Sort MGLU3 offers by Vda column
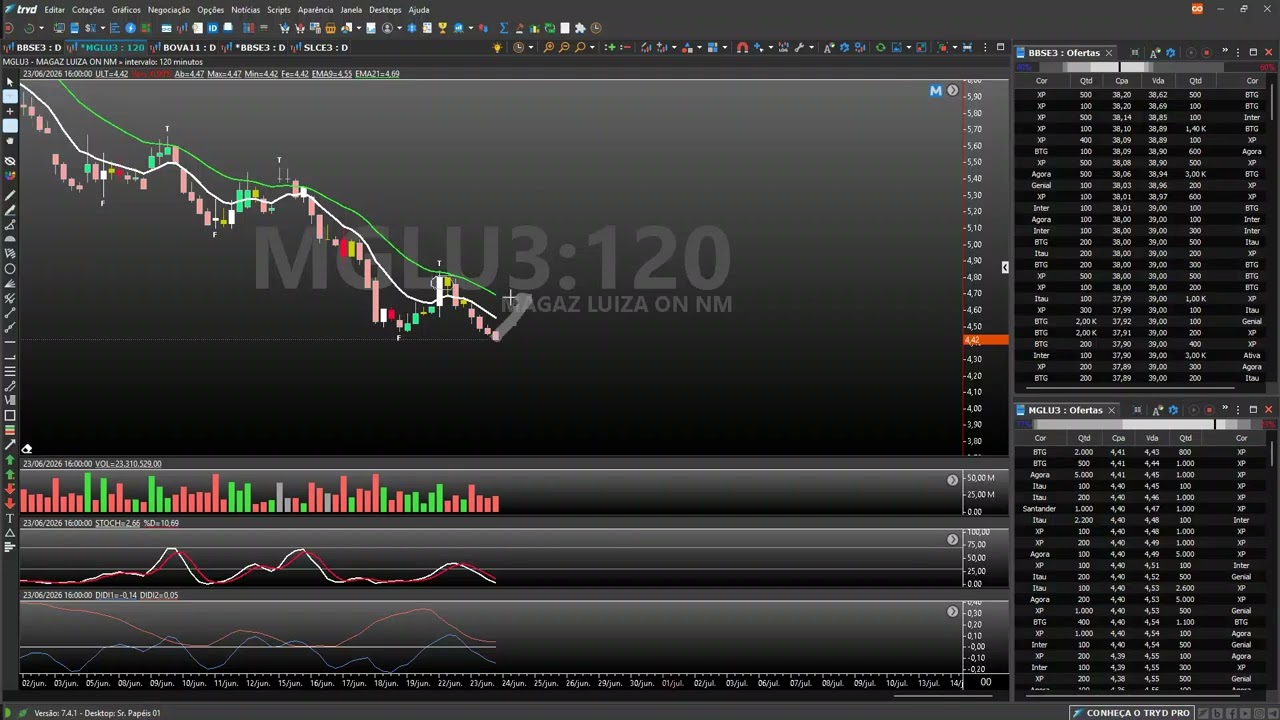Viewport: 1280px width, 720px height. [1152, 438]
